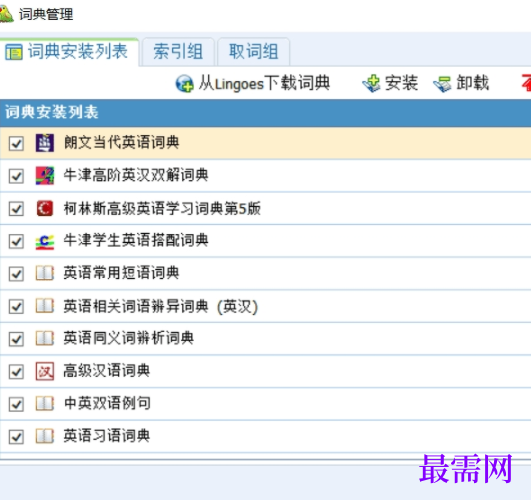This screenshot has width=531, height=500.
Task: Toggle 牛津高阶英汉双解词典 checkbox
Action: [16, 176]
